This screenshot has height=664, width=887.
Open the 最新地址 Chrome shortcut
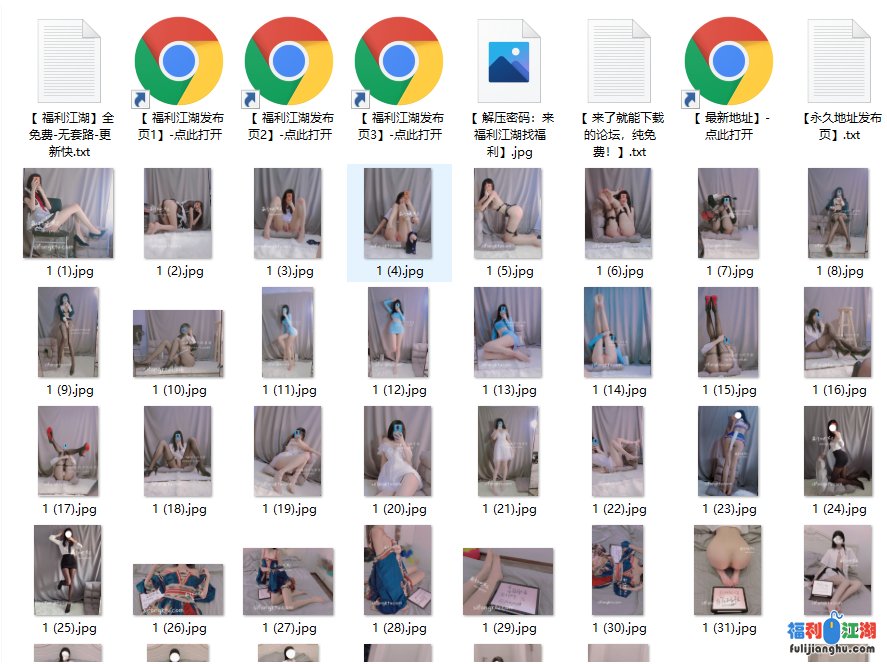click(729, 62)
